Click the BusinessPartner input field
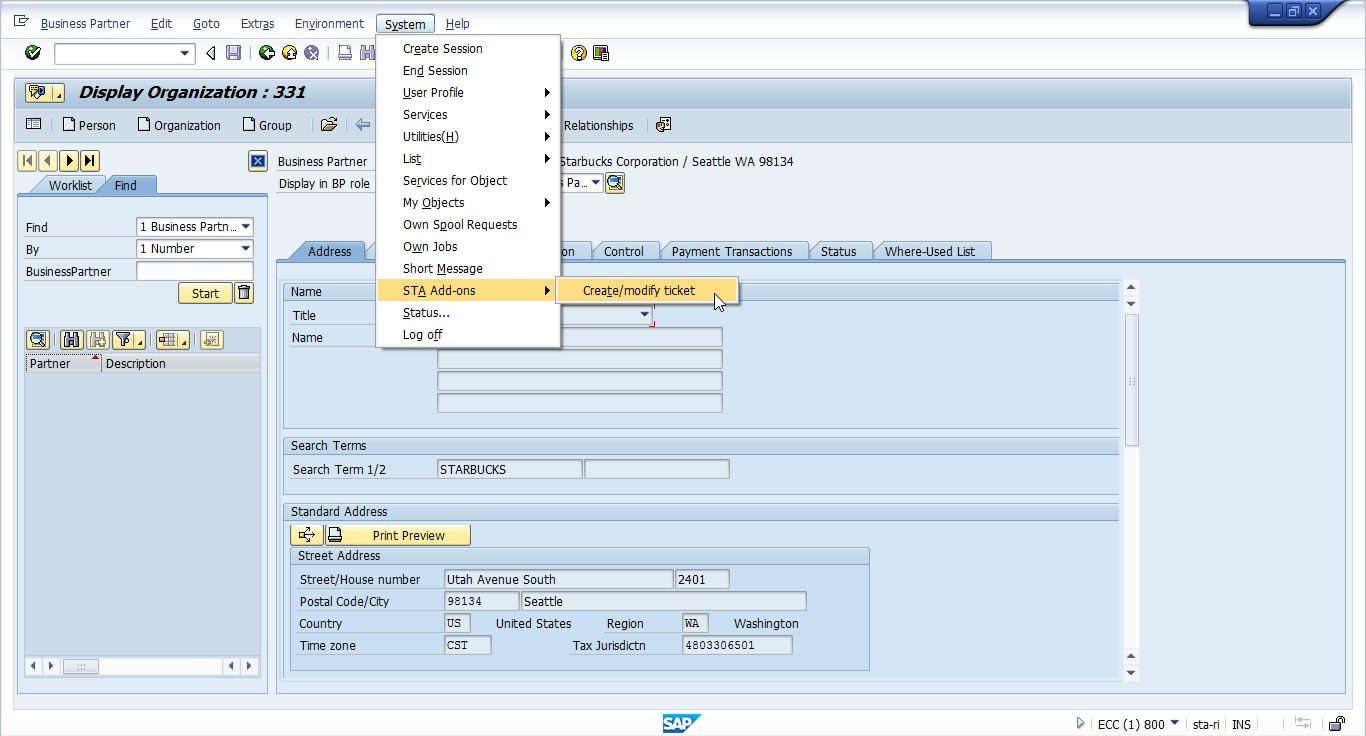Viewport: 1366px width, 736px height. [x=195, y=271]
